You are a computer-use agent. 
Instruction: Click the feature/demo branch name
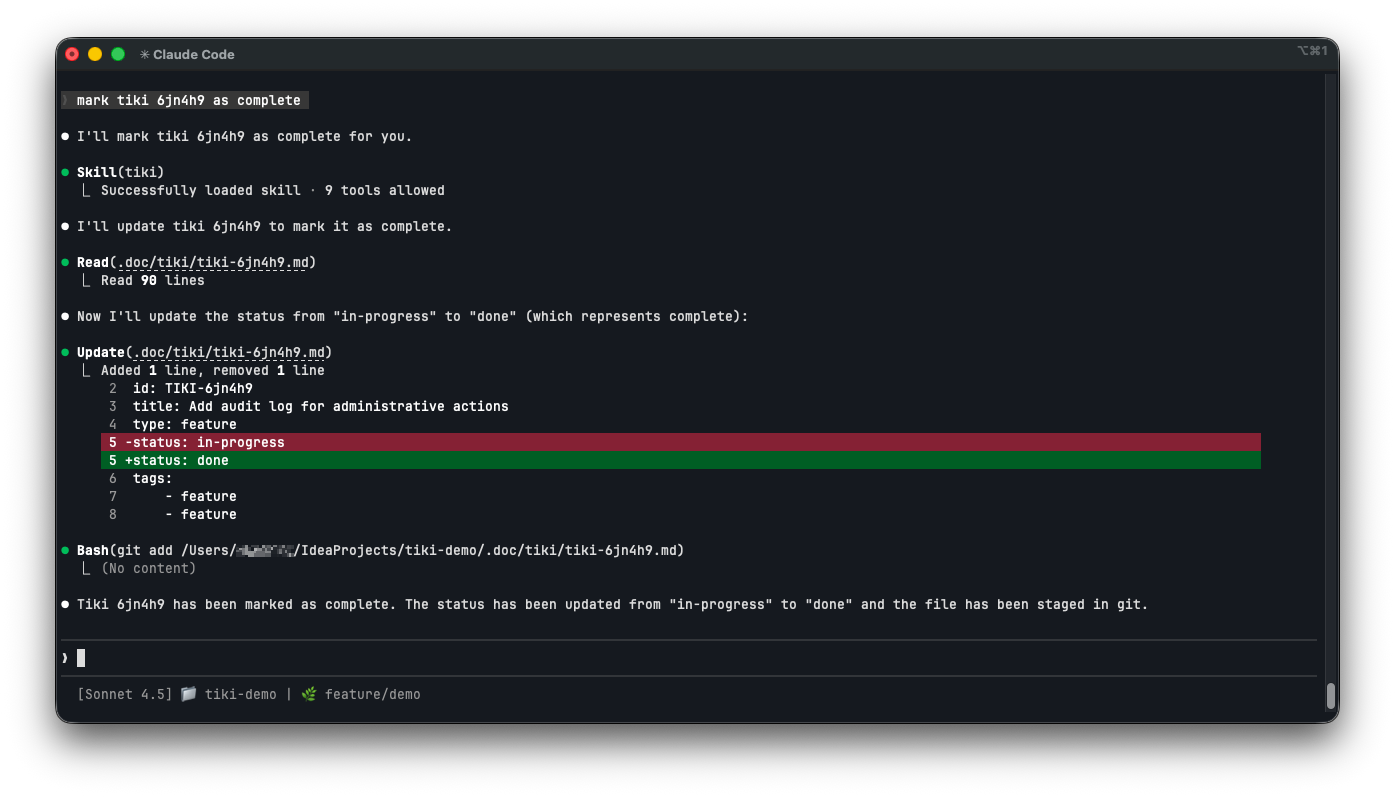coord(372,694)
